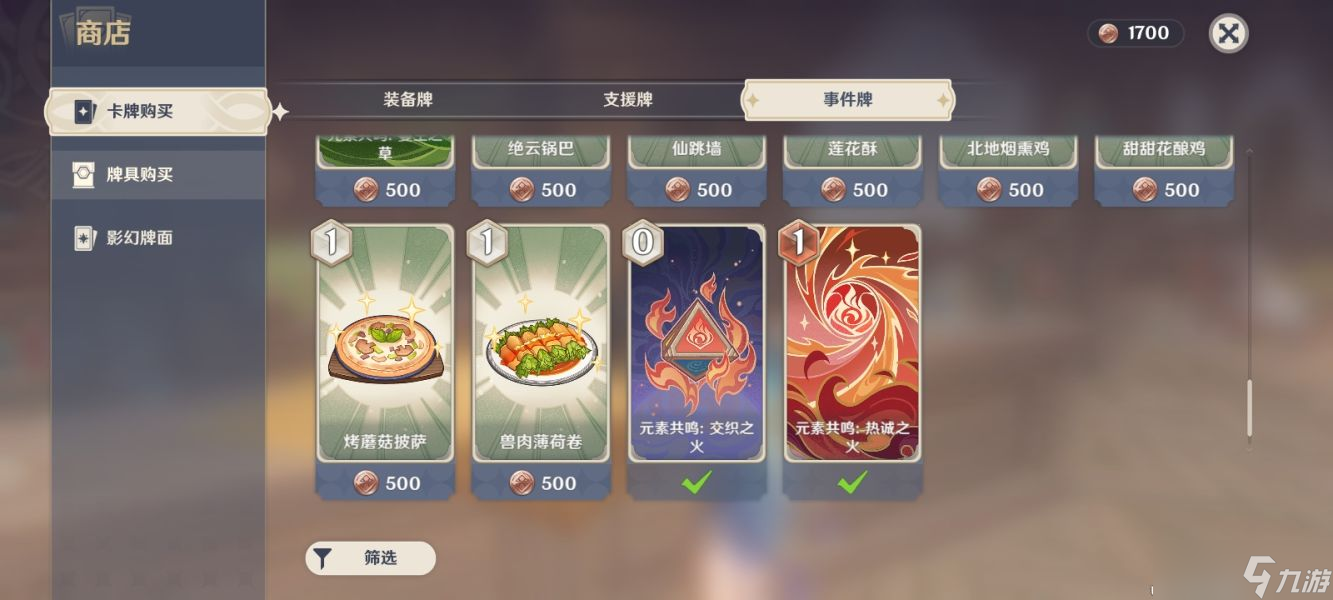The height and width of the screenshot is (600, 1333).
Task: Click the coin icon under 烤蘑菇披萨
Action: (x=367, y=483)
